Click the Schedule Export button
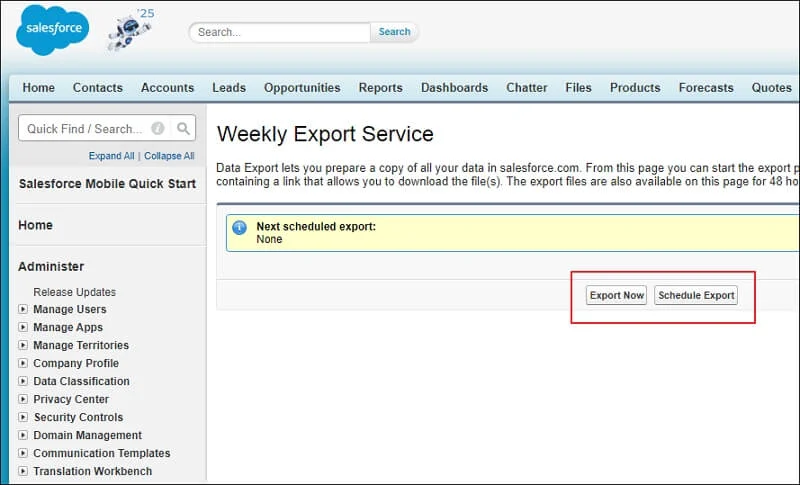800x485 pixels. (x=696, y=295)
